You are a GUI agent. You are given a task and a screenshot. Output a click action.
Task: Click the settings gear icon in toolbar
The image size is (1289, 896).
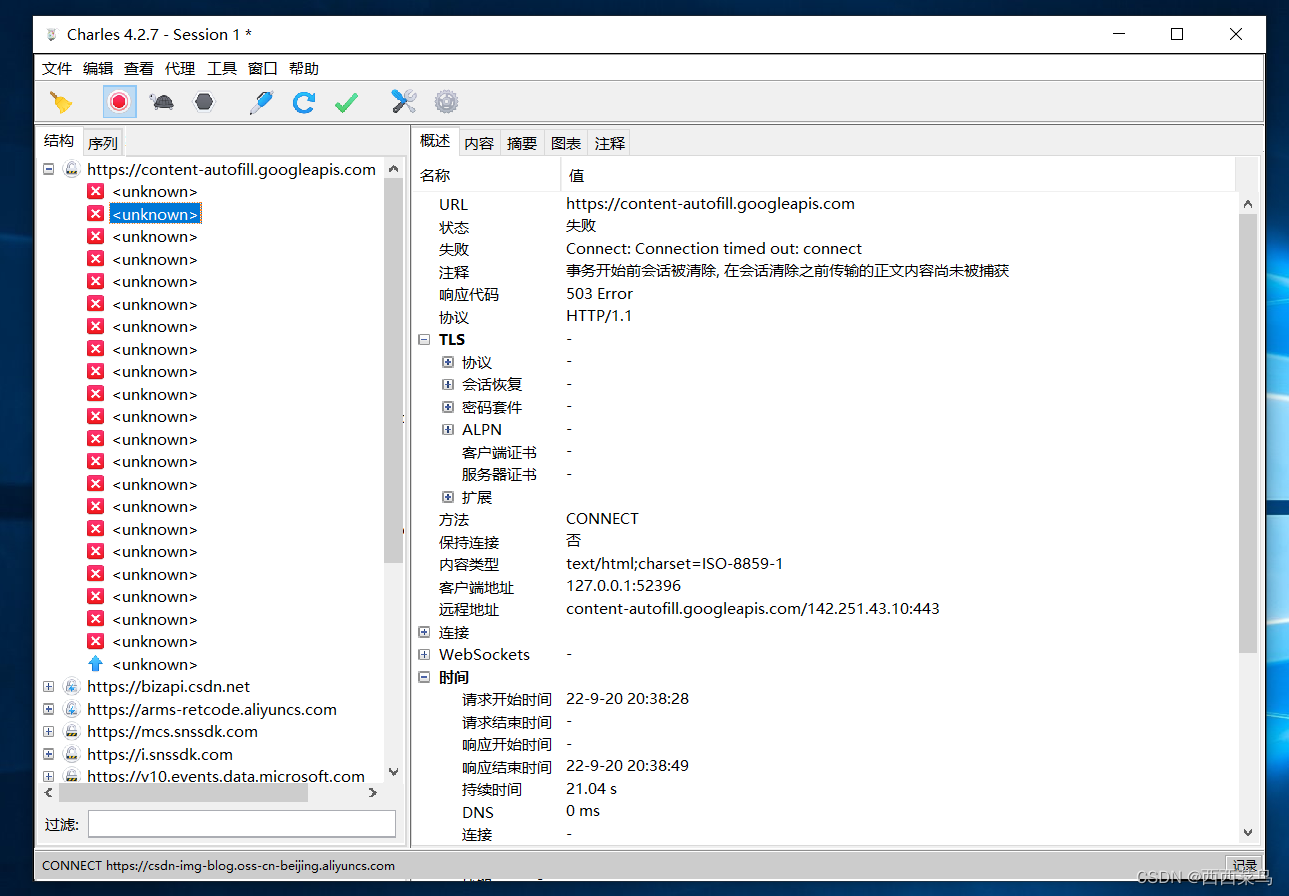[446, 101]
